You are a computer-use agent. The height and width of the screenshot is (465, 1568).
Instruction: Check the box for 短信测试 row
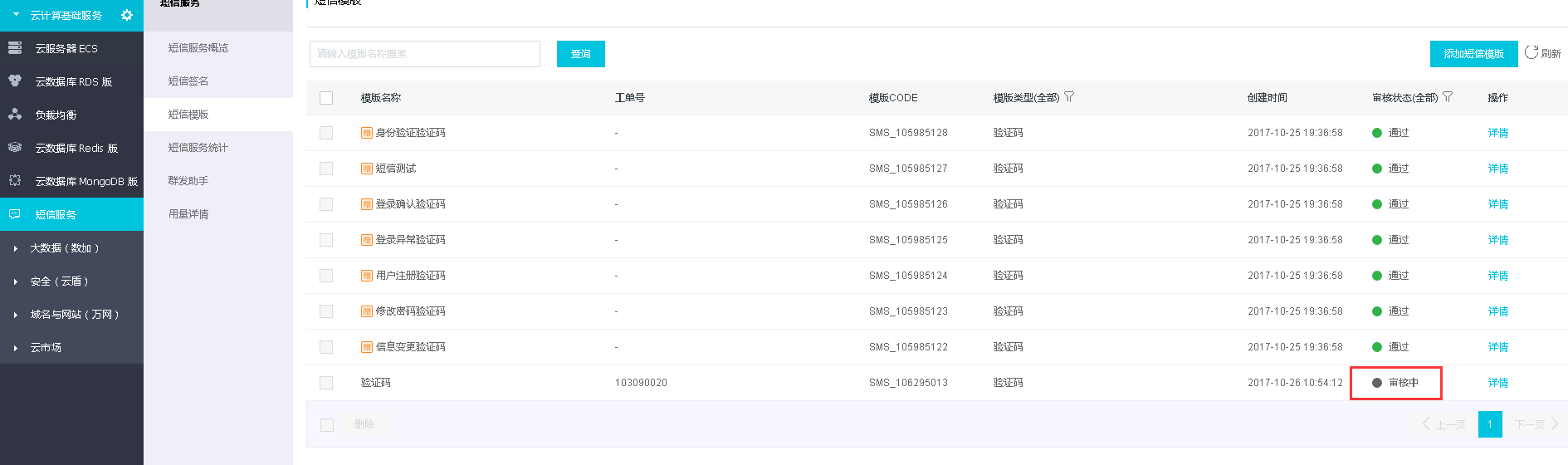(x=326, y=169)
